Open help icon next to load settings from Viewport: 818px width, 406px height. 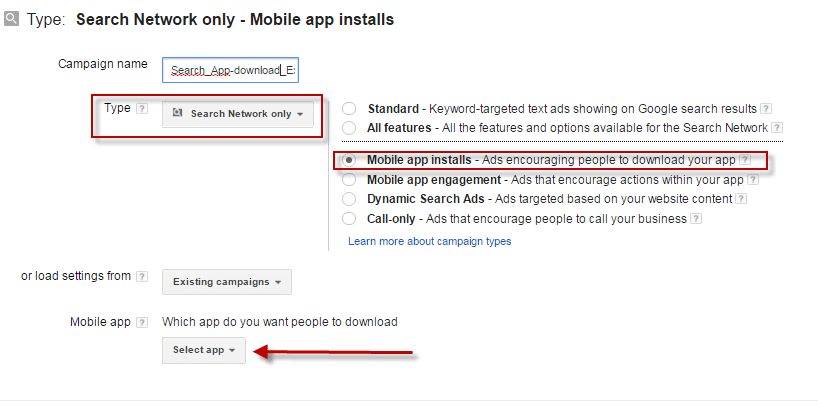pos(142,277)
